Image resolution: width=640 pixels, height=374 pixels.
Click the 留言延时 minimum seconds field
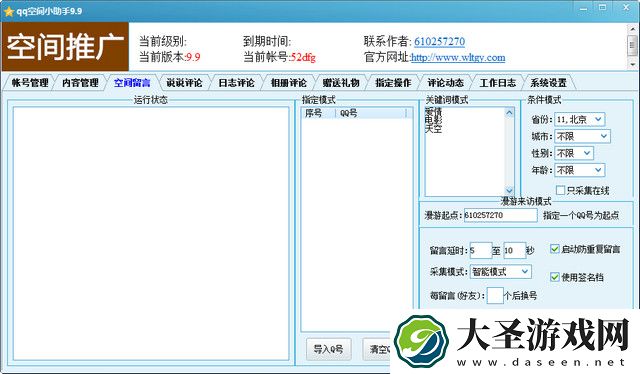click(480, 250)
